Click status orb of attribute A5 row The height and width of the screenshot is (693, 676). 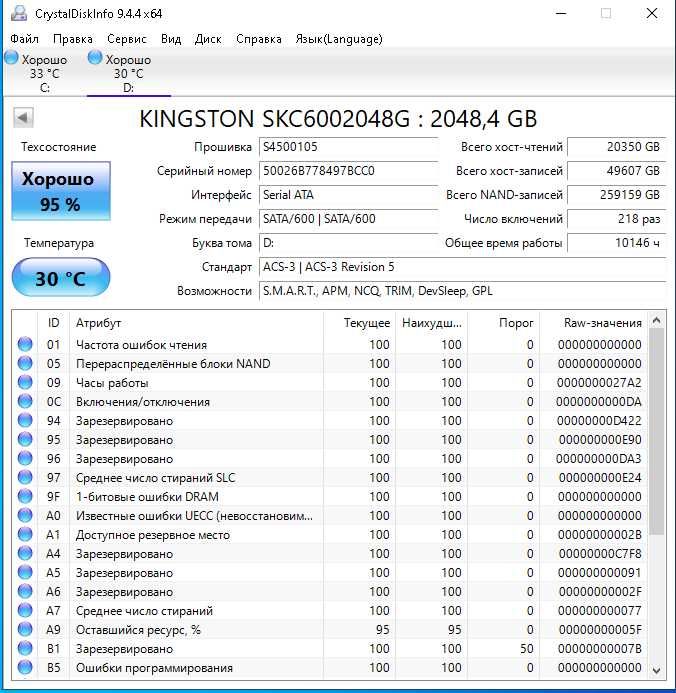click(25, 572)
